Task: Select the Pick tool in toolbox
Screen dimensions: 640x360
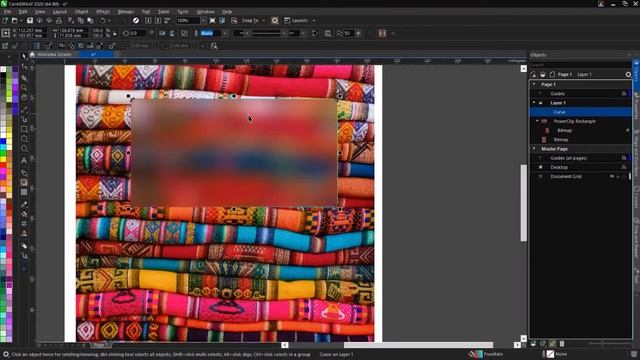Action: [x=24, y=56]
